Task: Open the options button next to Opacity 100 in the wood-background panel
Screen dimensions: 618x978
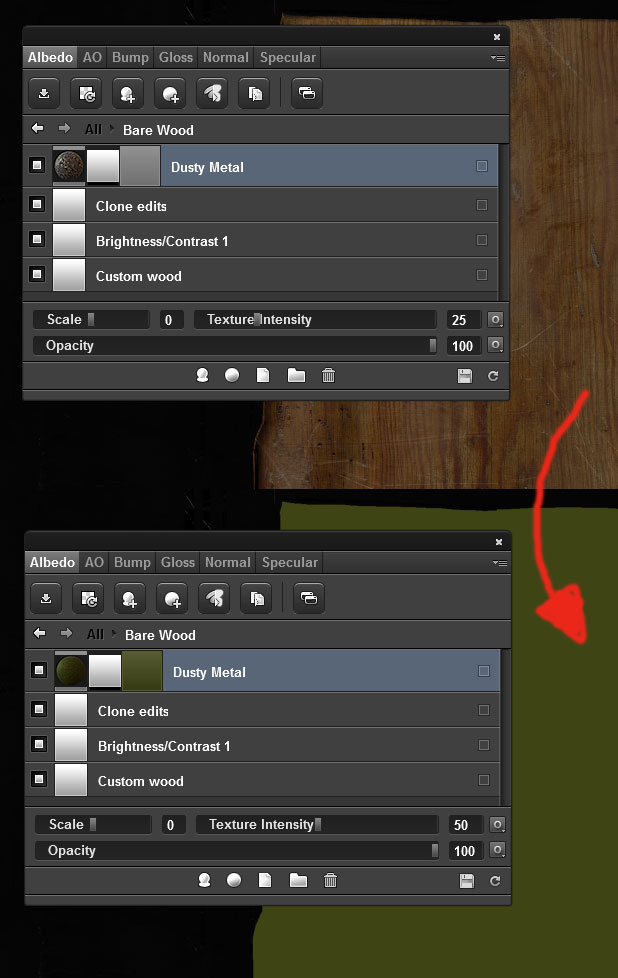Action: point(495,344)
